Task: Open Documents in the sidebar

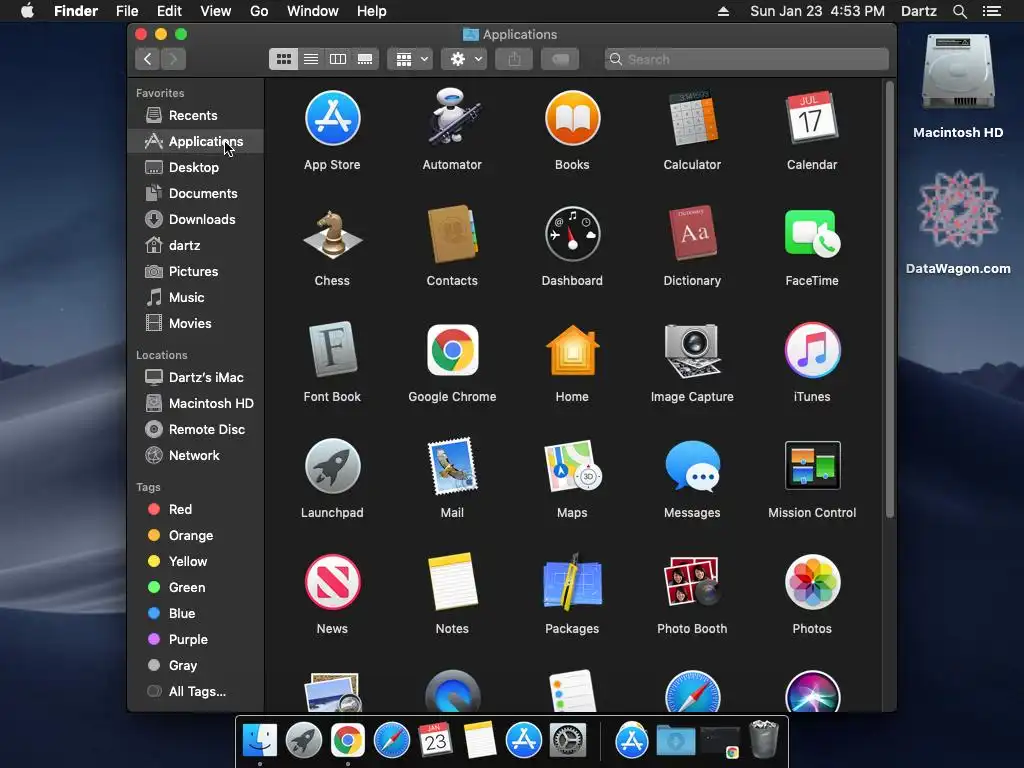Action: (x=195, y=194)
